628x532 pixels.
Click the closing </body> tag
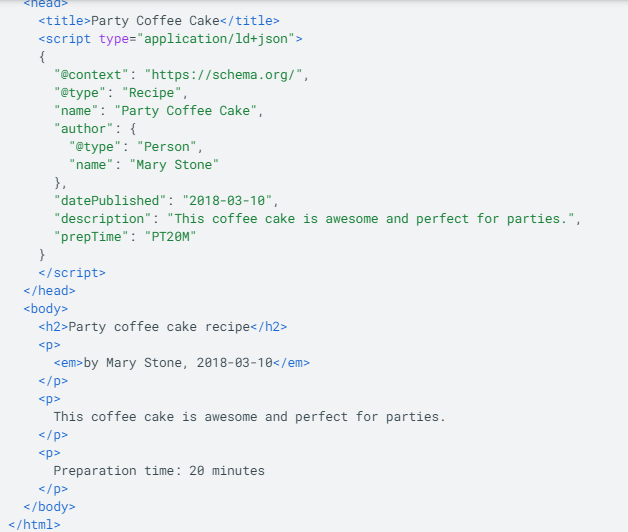click(x=49, y=507)
